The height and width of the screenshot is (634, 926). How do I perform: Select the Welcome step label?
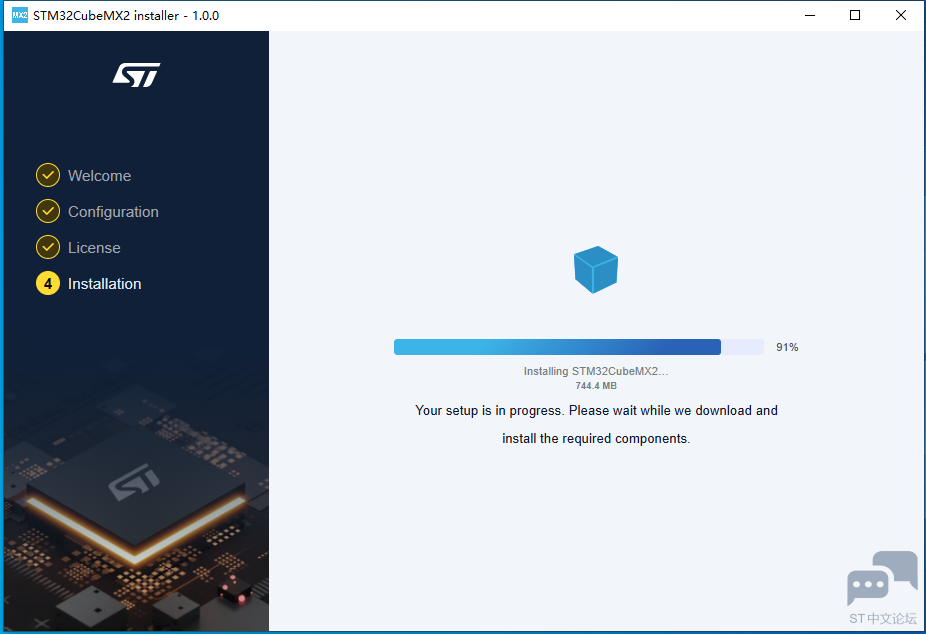pos(99,176)
